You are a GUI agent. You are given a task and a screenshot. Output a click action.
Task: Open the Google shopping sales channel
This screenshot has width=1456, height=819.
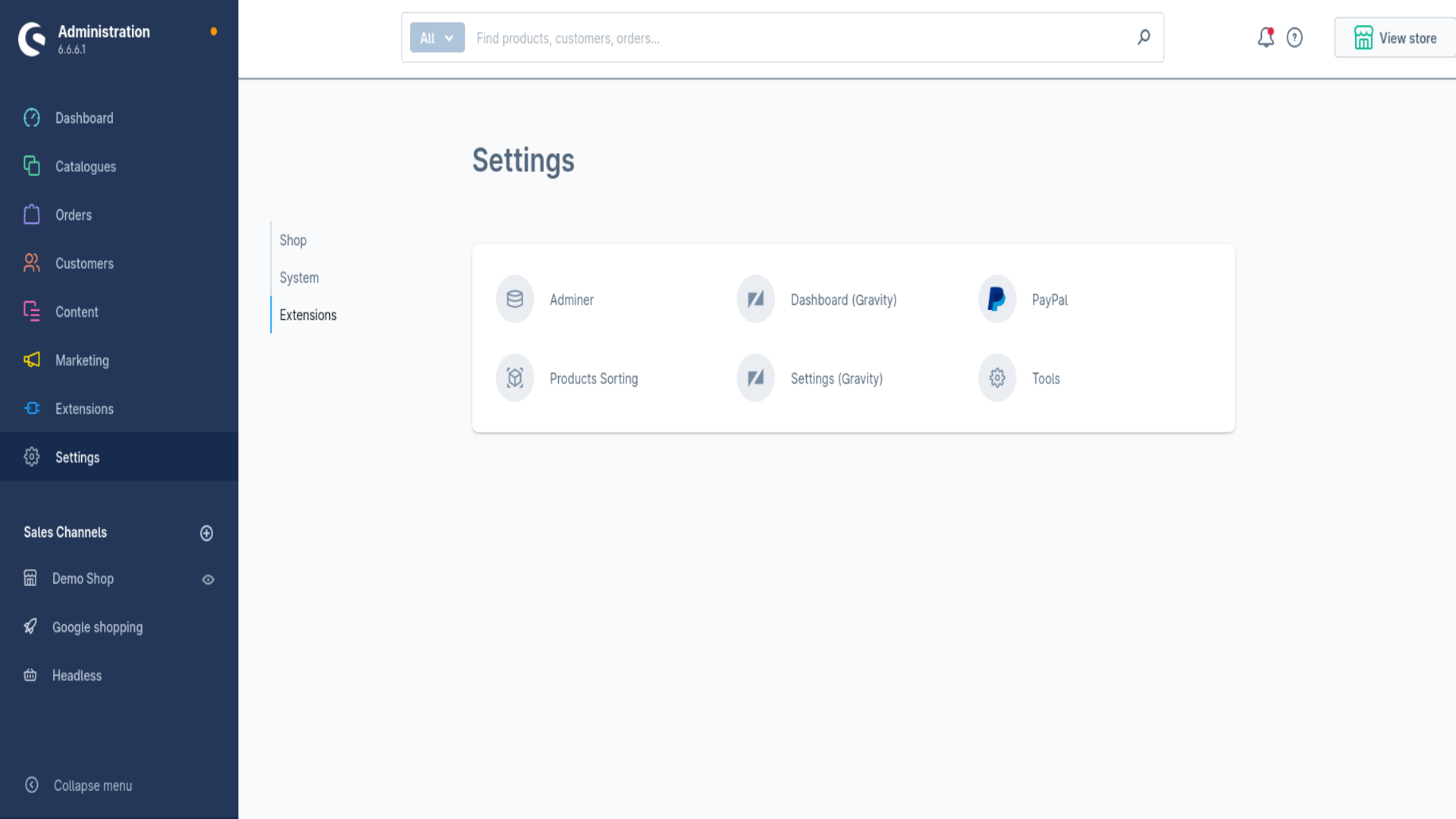(x=97, y=627)
